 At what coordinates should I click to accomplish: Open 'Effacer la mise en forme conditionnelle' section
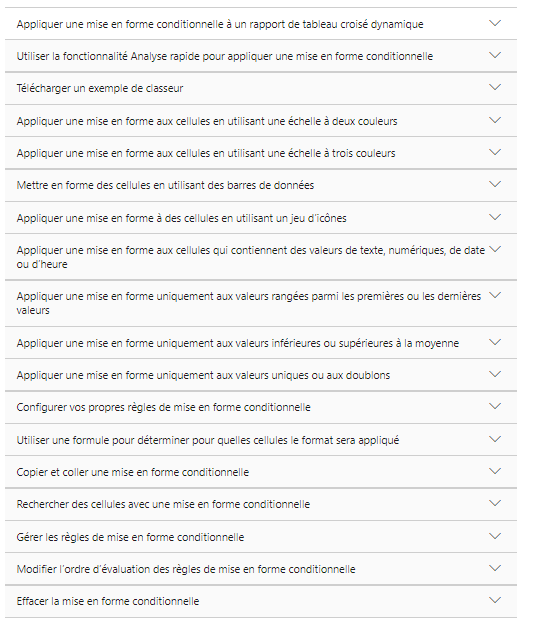pos(261,601)
